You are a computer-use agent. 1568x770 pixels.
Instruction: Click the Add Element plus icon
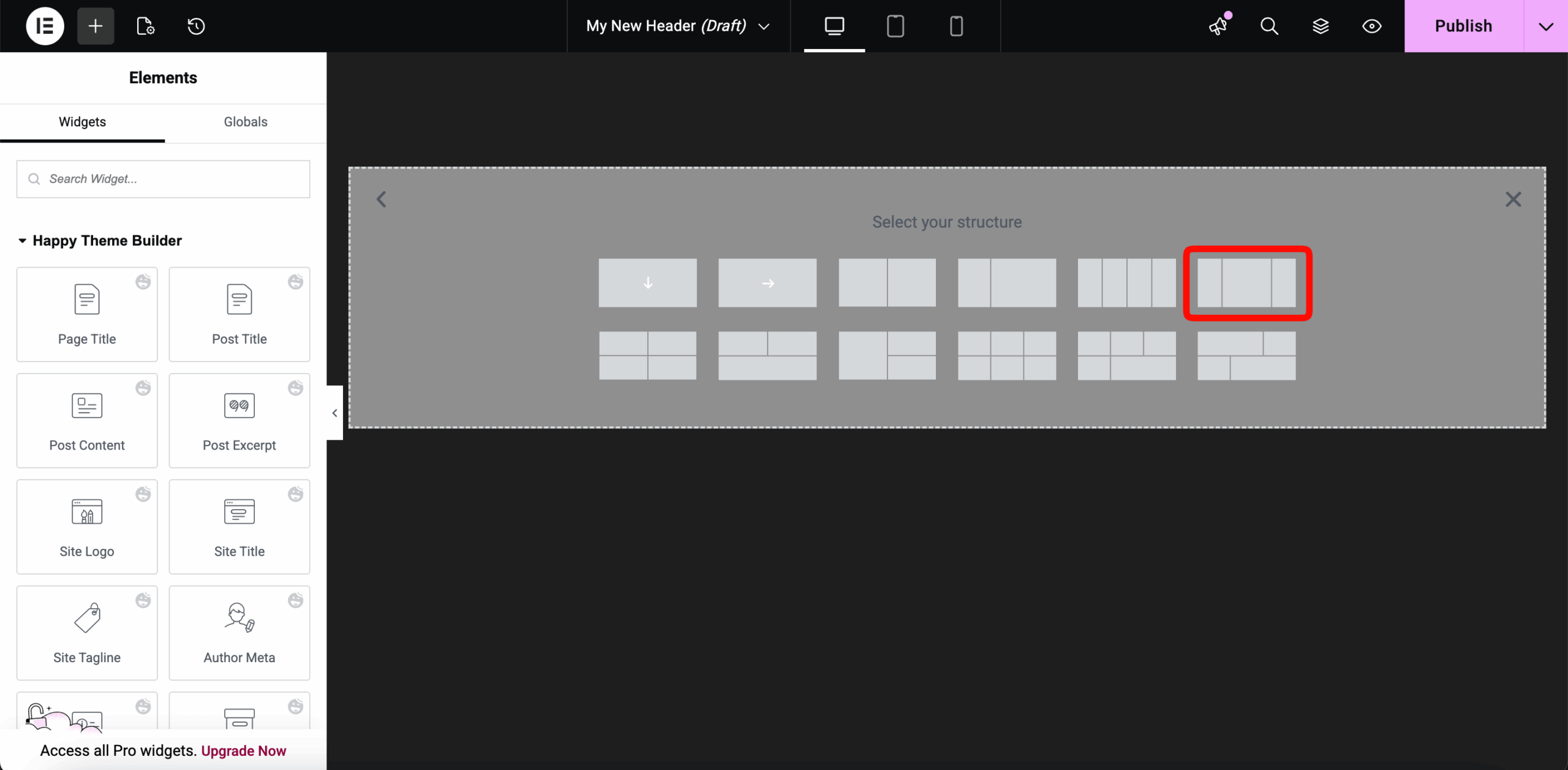(x=96, y=26)
